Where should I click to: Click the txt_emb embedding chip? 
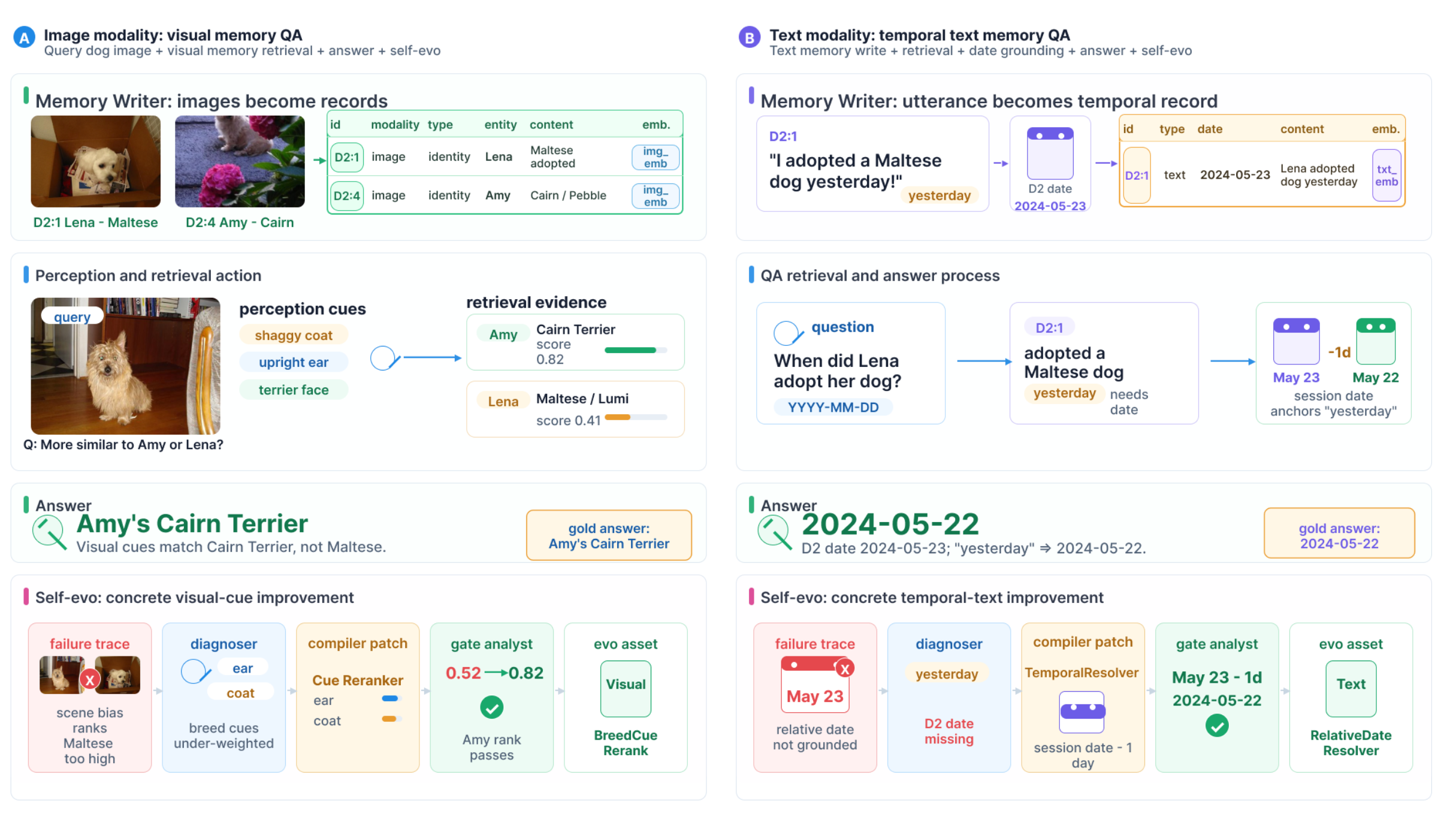coord(1386,175)
